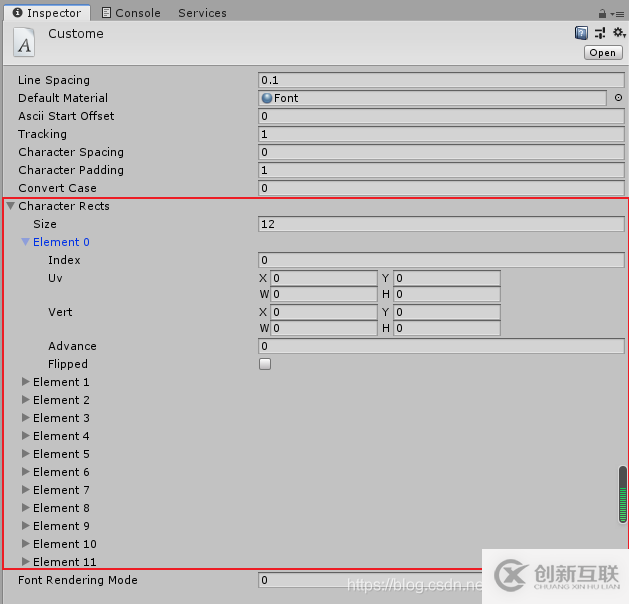Screen dimensions: 629x604
Task: Click the Ascii Start Offset field
Action: tap(441, 116)
